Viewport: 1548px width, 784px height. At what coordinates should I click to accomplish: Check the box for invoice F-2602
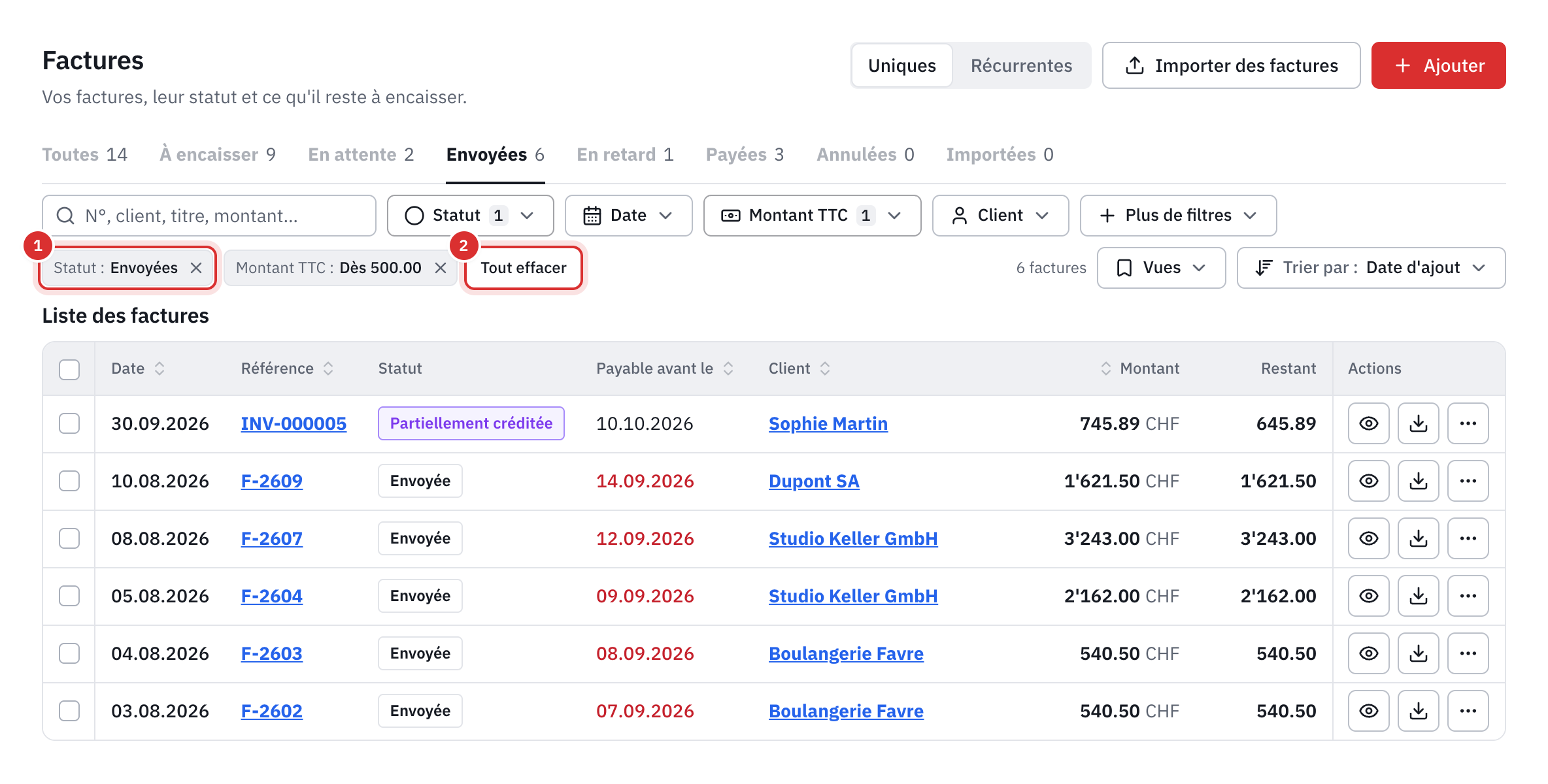[x=69, y=711]
